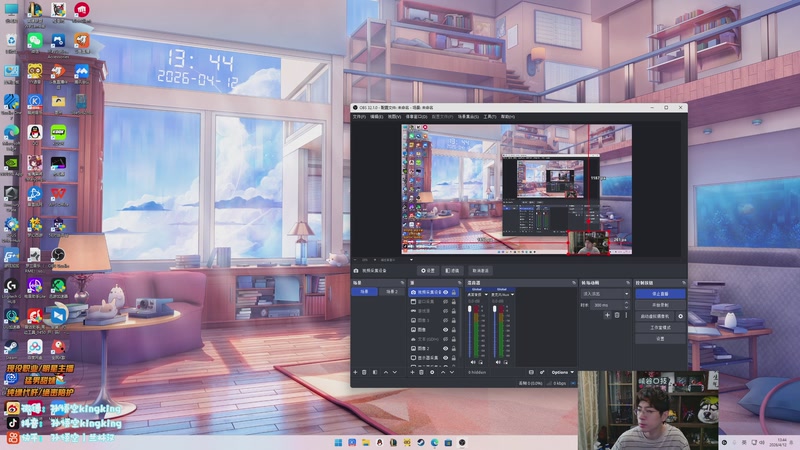This screenshot has height=450, width=800.
Task: Open virtual camera settings gear icon
Action: point(681,316)
